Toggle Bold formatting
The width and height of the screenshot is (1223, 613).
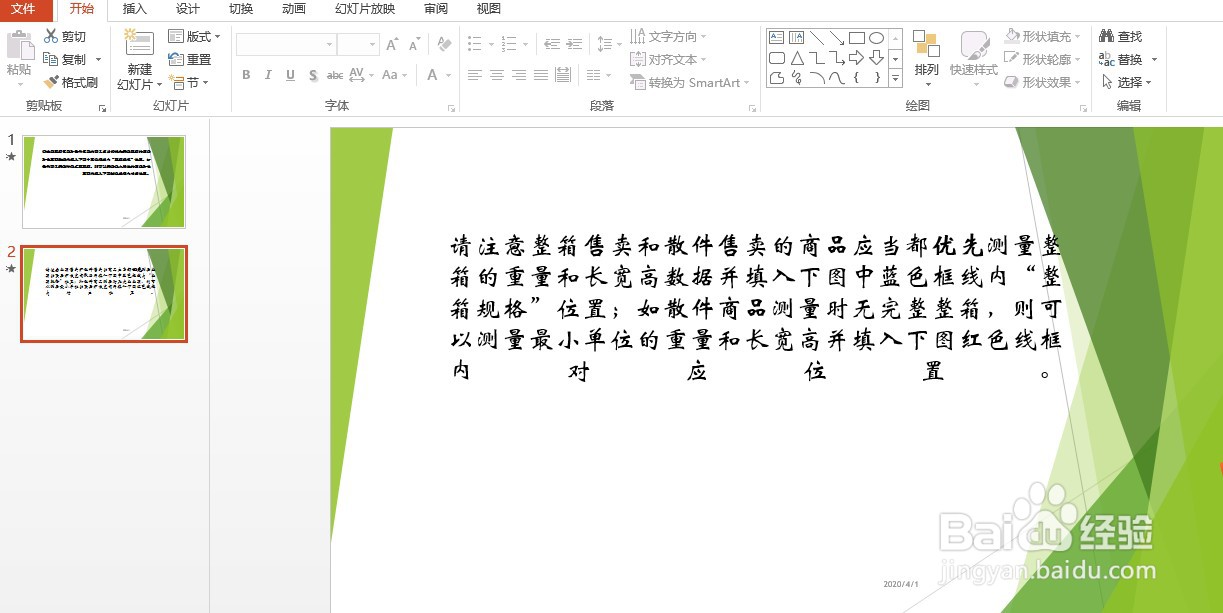pyautogui.click(x=246, y=75)
